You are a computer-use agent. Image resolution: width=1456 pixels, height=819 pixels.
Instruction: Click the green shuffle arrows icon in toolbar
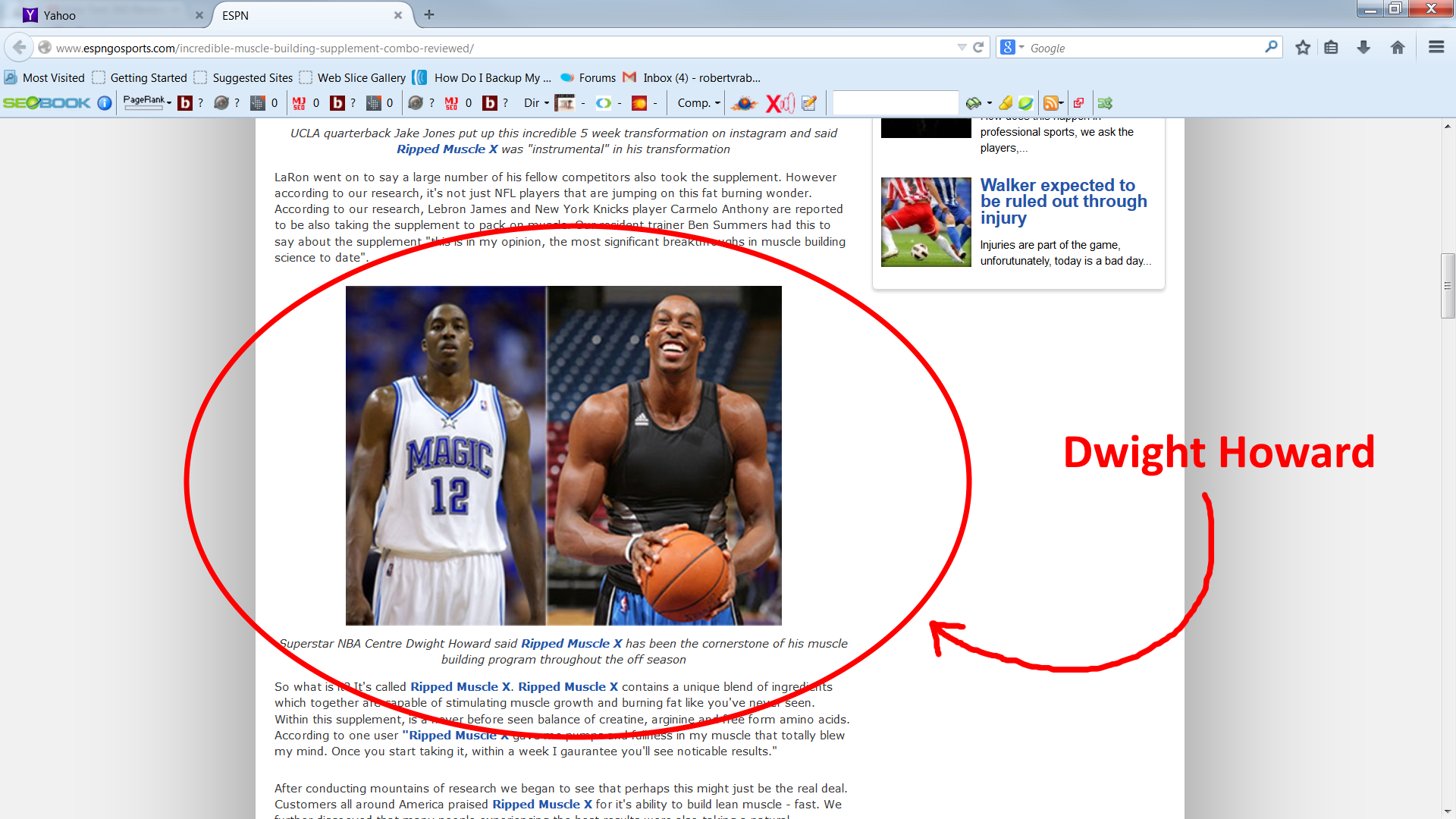1105,103
